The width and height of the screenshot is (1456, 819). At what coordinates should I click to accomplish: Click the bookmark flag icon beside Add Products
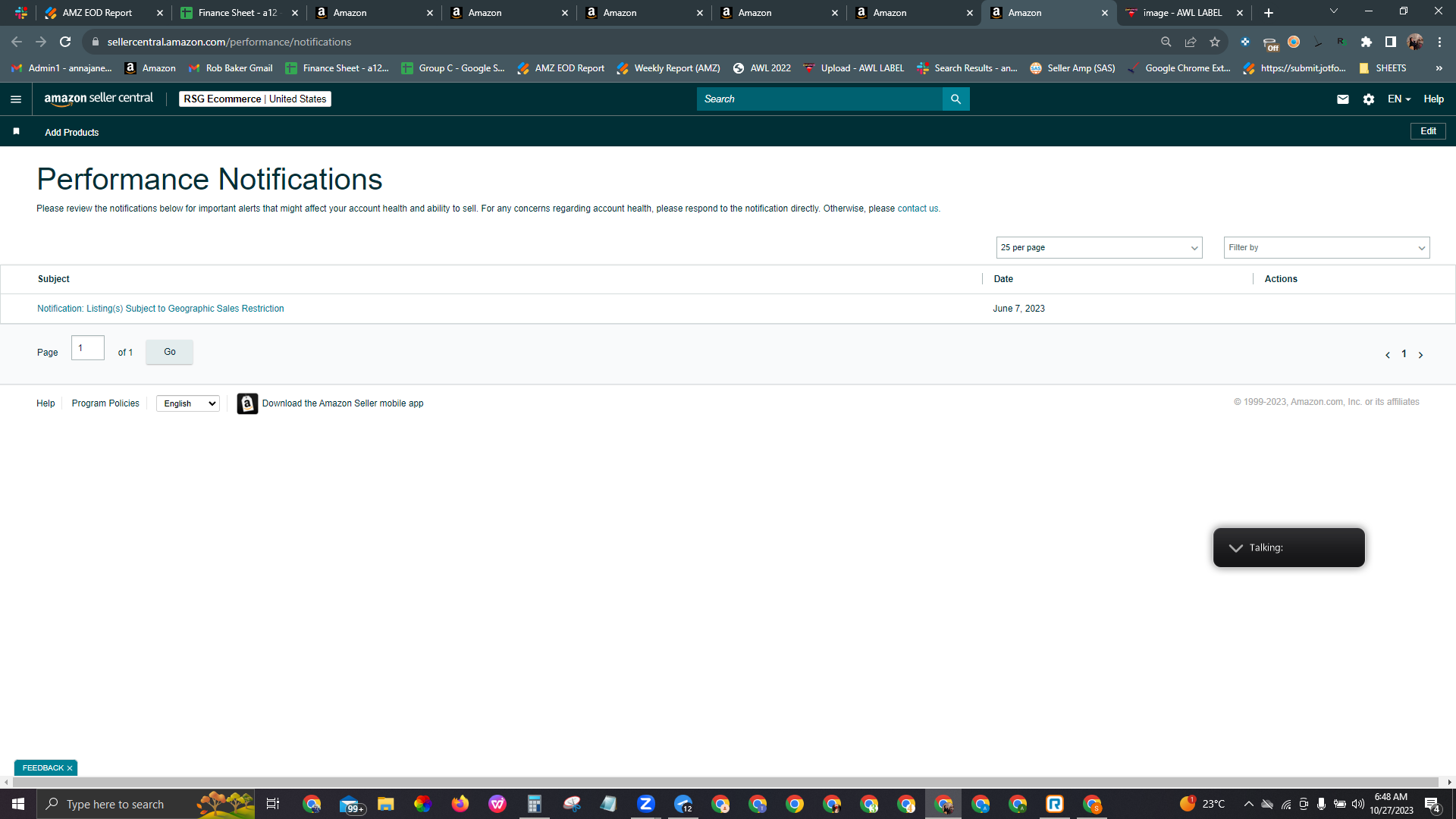[17, 132]
